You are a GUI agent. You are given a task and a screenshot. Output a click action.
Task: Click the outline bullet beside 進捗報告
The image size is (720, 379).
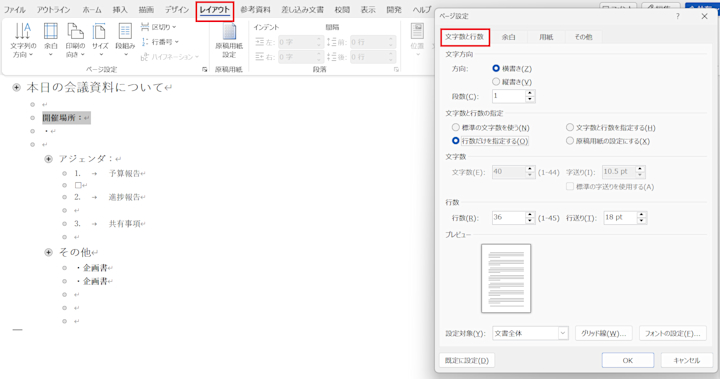coord(64,197)
